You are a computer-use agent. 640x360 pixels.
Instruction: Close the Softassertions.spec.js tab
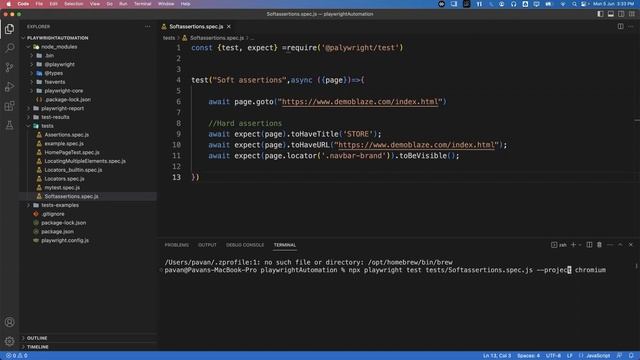pyautogui.click(x=229, y=27)
